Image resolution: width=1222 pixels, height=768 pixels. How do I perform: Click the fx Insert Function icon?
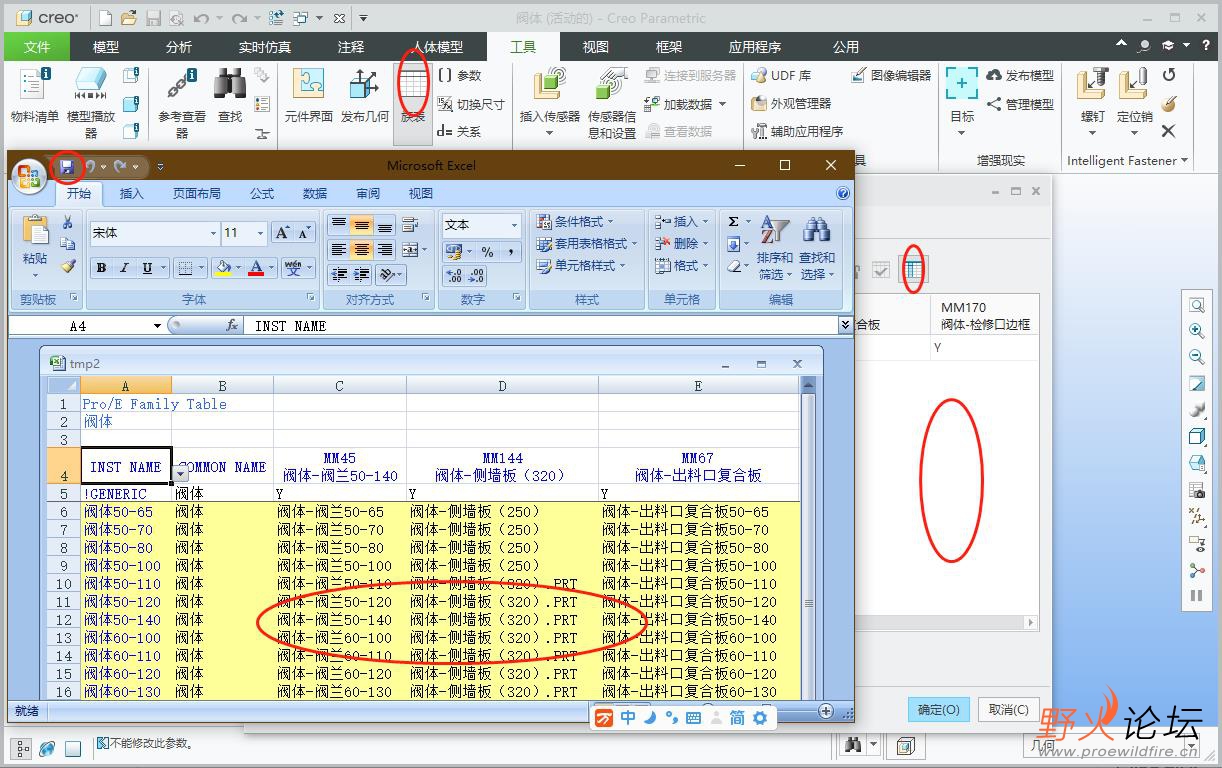click(x=232, y=326)
